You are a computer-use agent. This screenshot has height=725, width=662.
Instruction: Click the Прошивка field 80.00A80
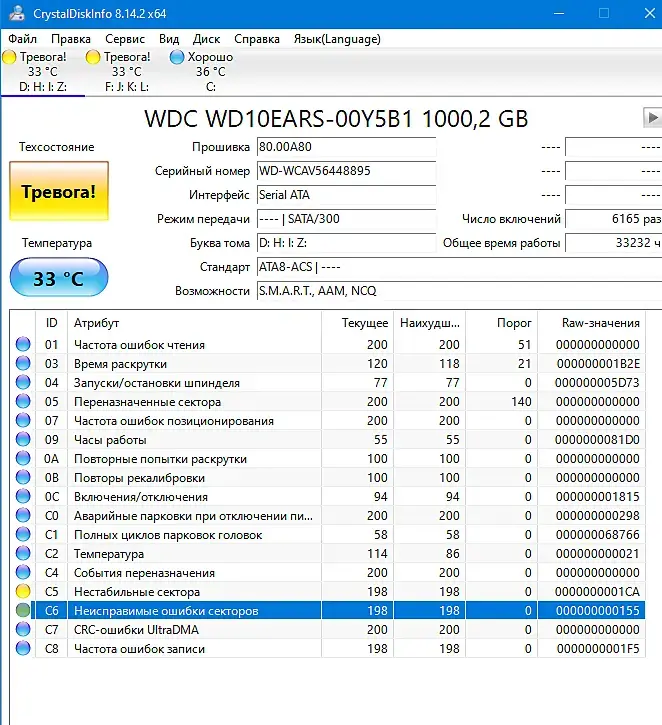click(x=346, y=147)
